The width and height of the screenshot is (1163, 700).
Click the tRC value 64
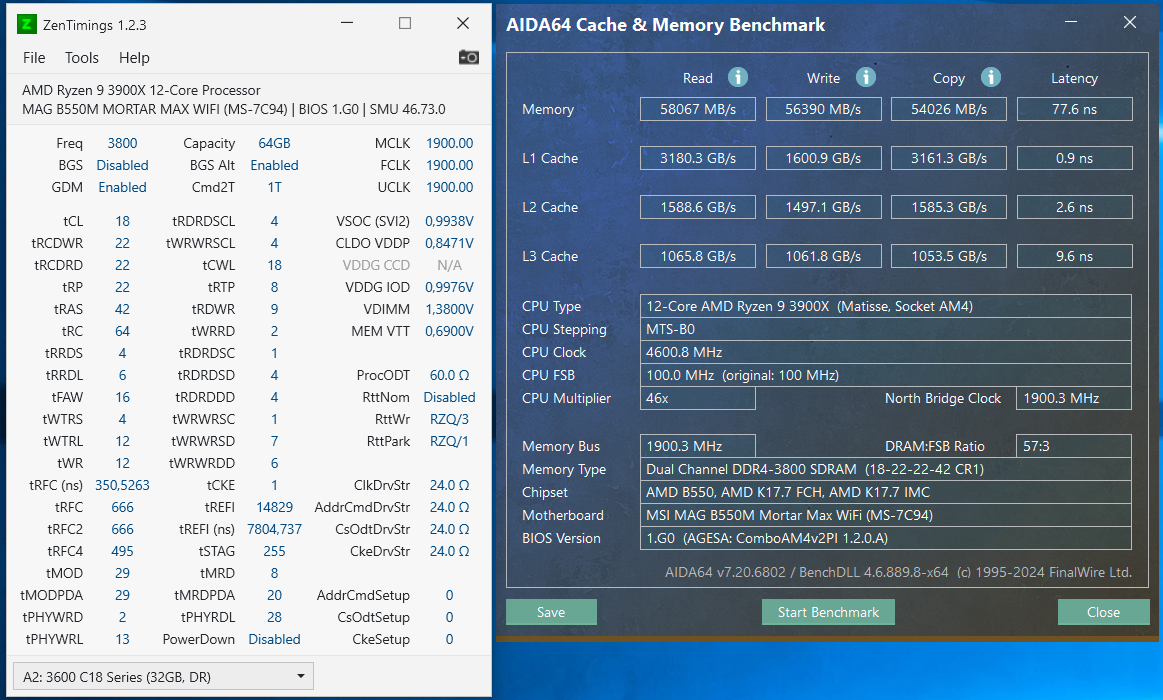click(122, 331)
